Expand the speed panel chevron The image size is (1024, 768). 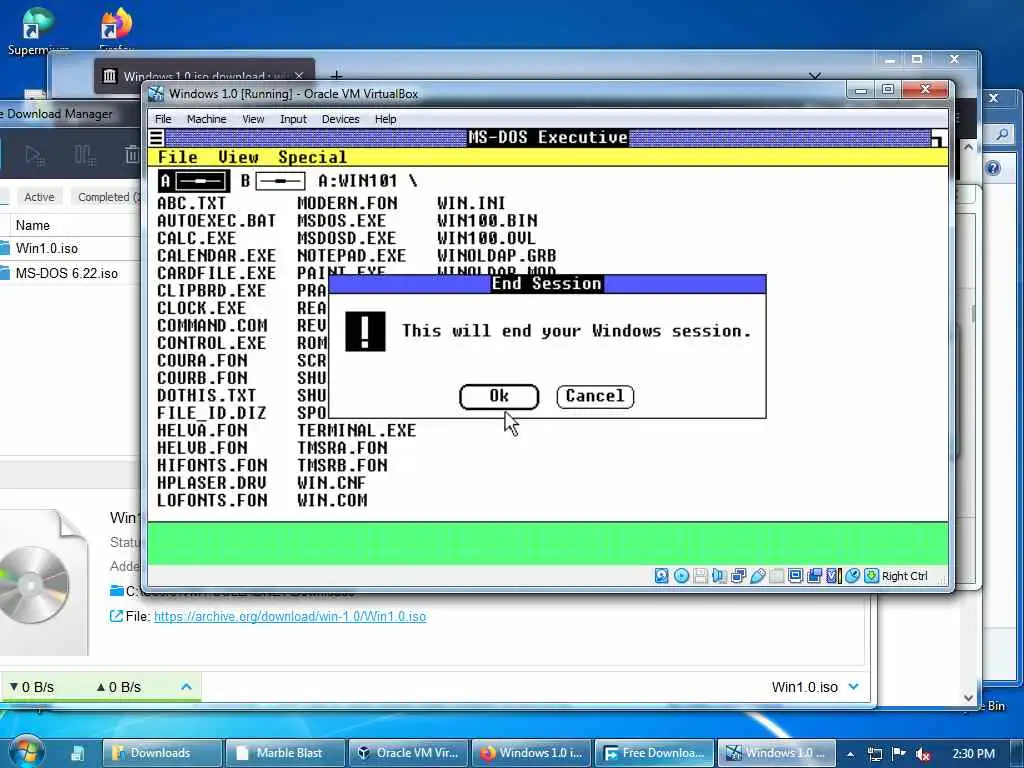pos(186,687)
